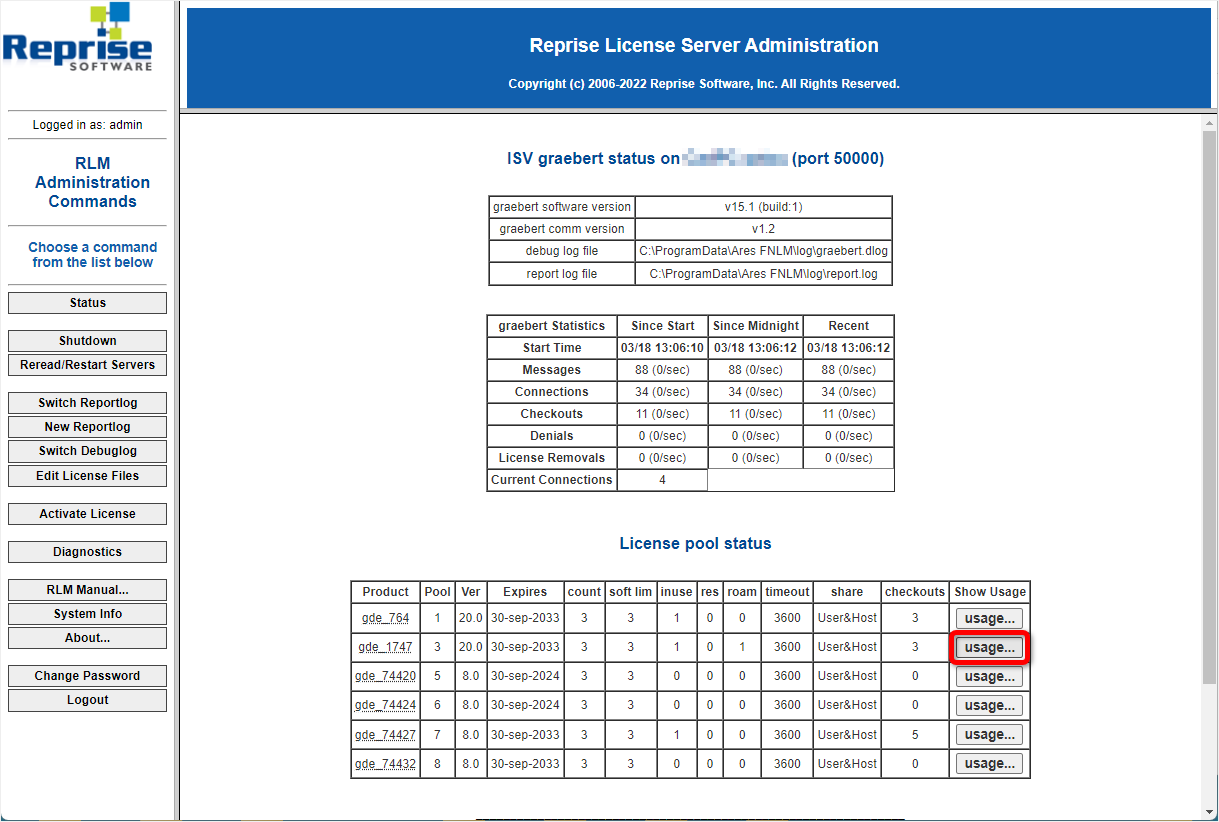Click the 'Show Usage' column header
This screenshot has width=1219, height=822.
click(990, 592)
